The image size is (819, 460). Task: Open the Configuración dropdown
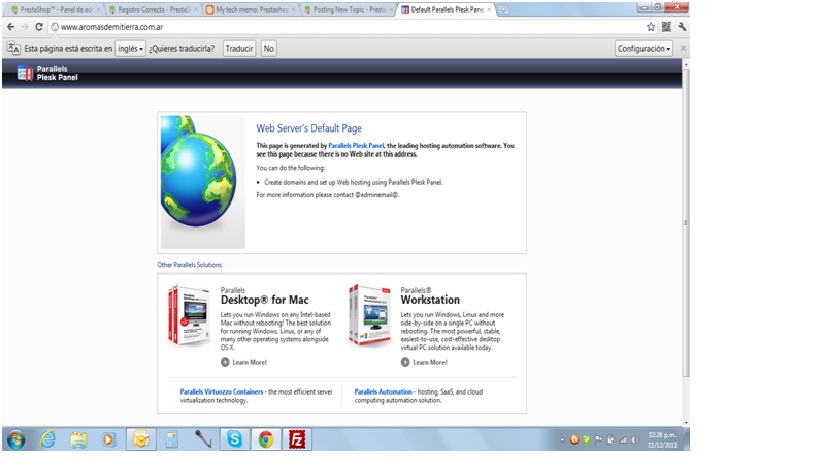(x=644, y=49)
